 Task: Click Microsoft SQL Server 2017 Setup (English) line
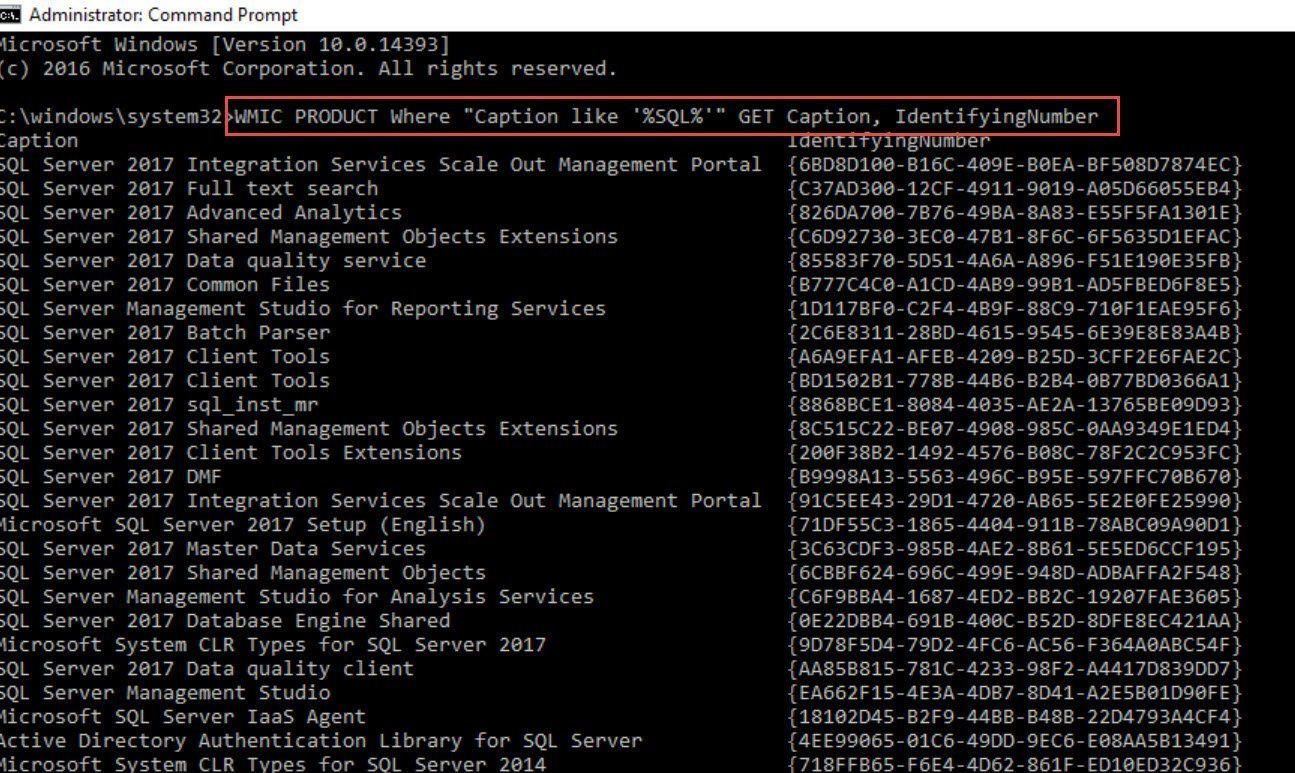coord(243,525)
